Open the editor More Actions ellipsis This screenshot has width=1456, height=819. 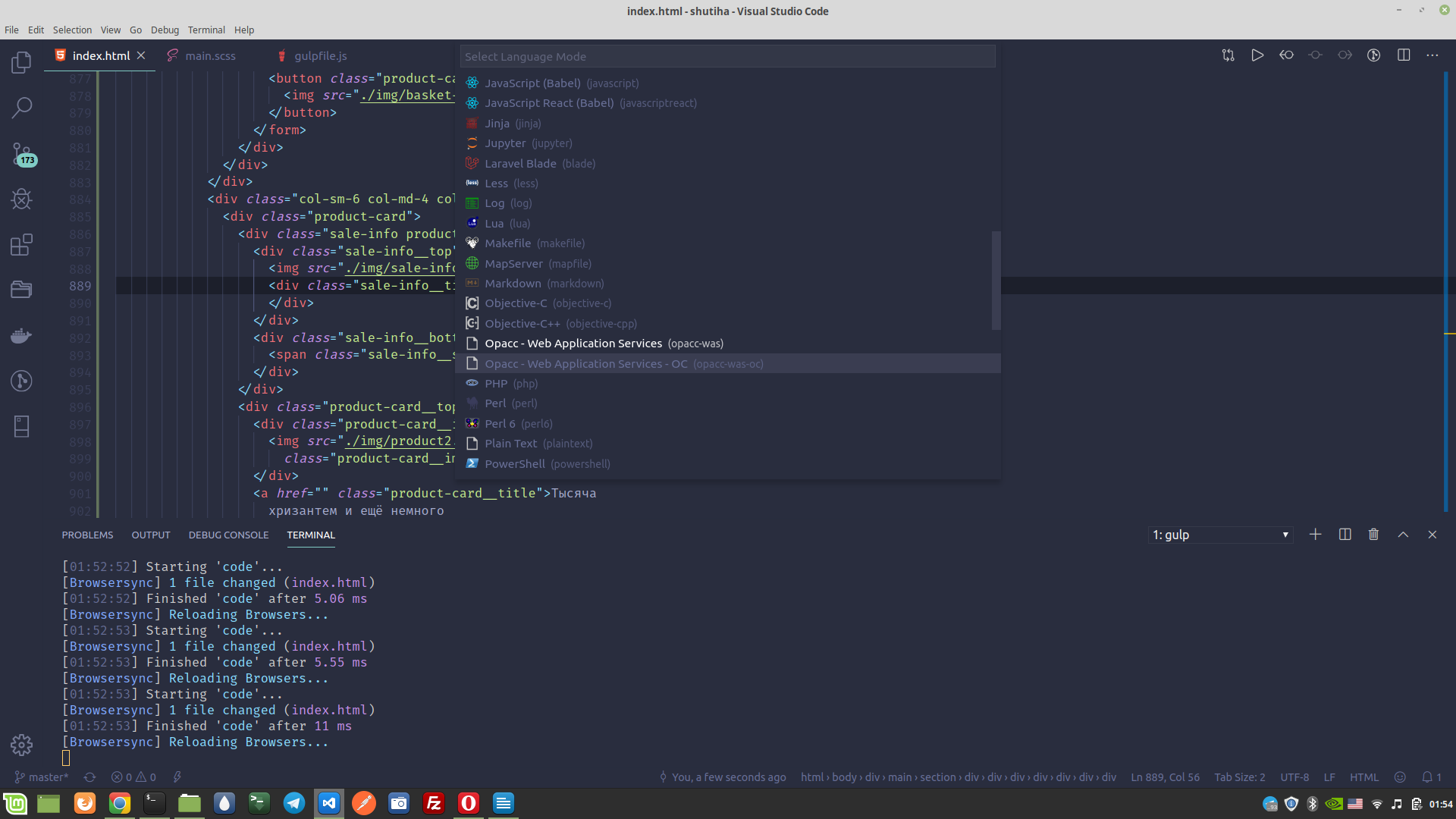(1432, 55)
